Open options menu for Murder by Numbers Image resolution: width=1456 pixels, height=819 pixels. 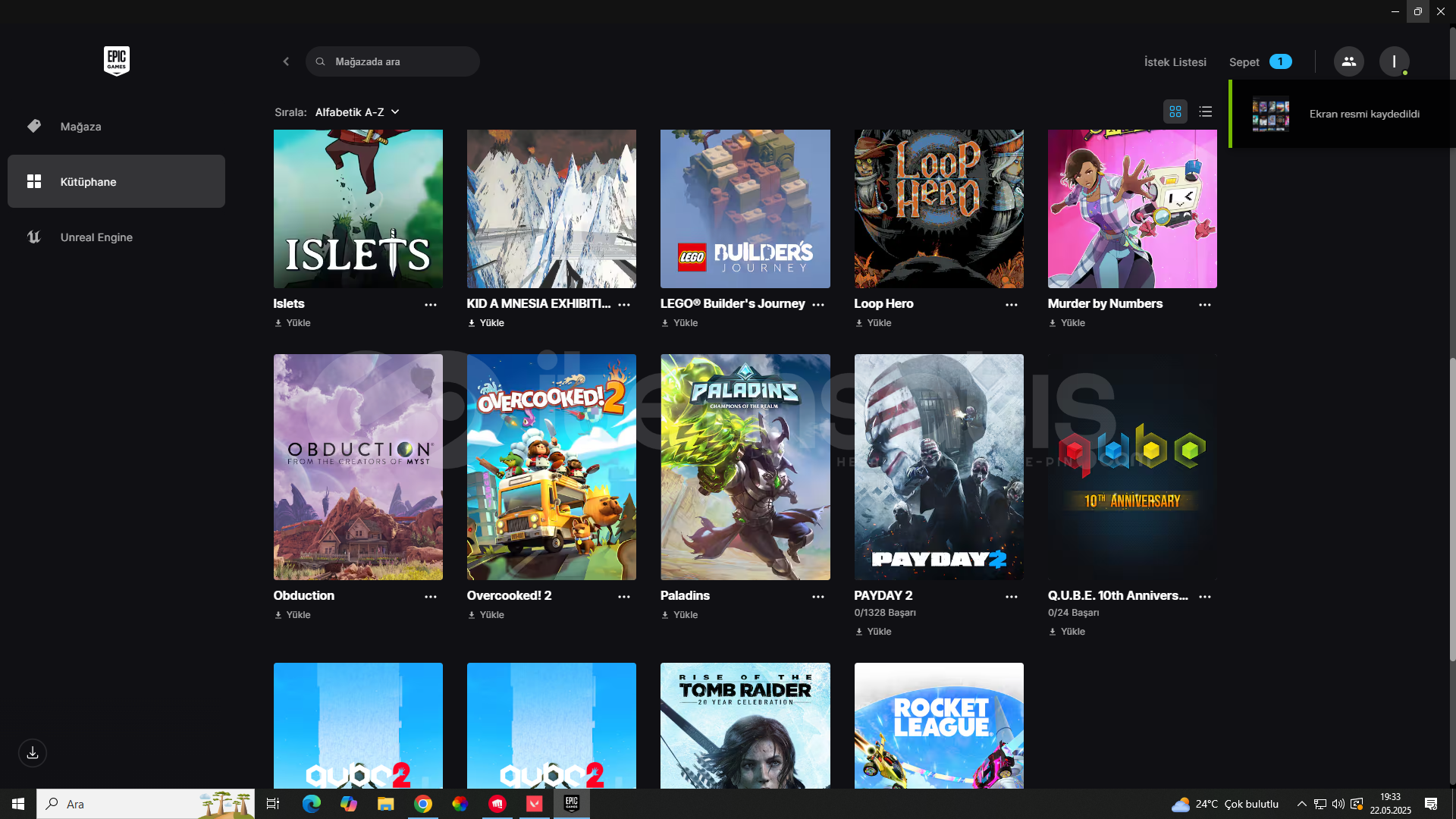click(x=1205, y=304)
